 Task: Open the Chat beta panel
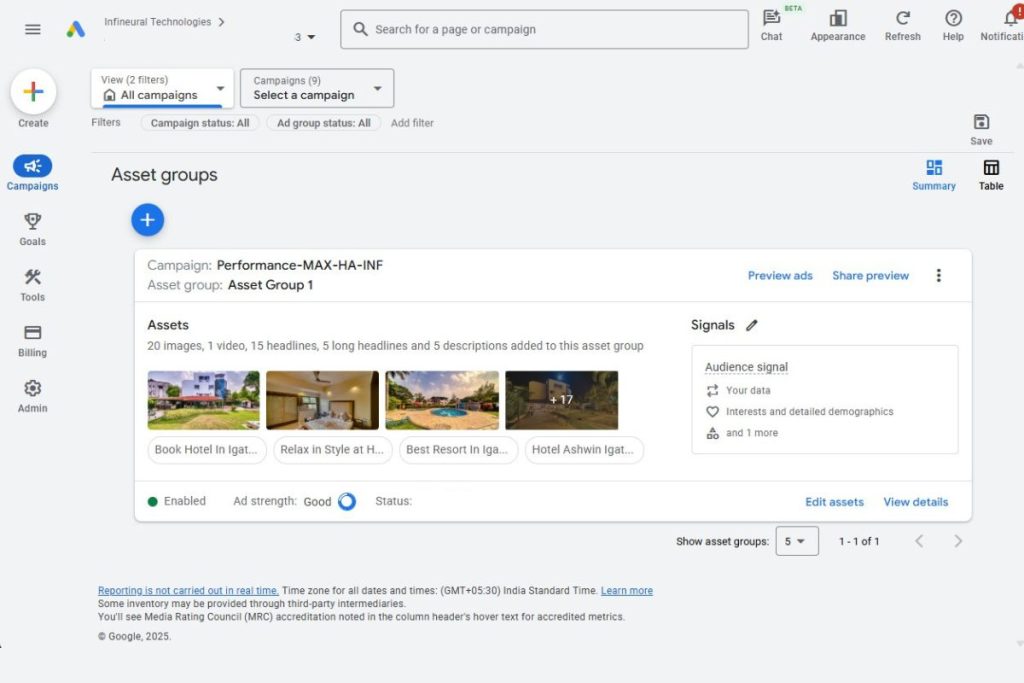tap(771, 22)
